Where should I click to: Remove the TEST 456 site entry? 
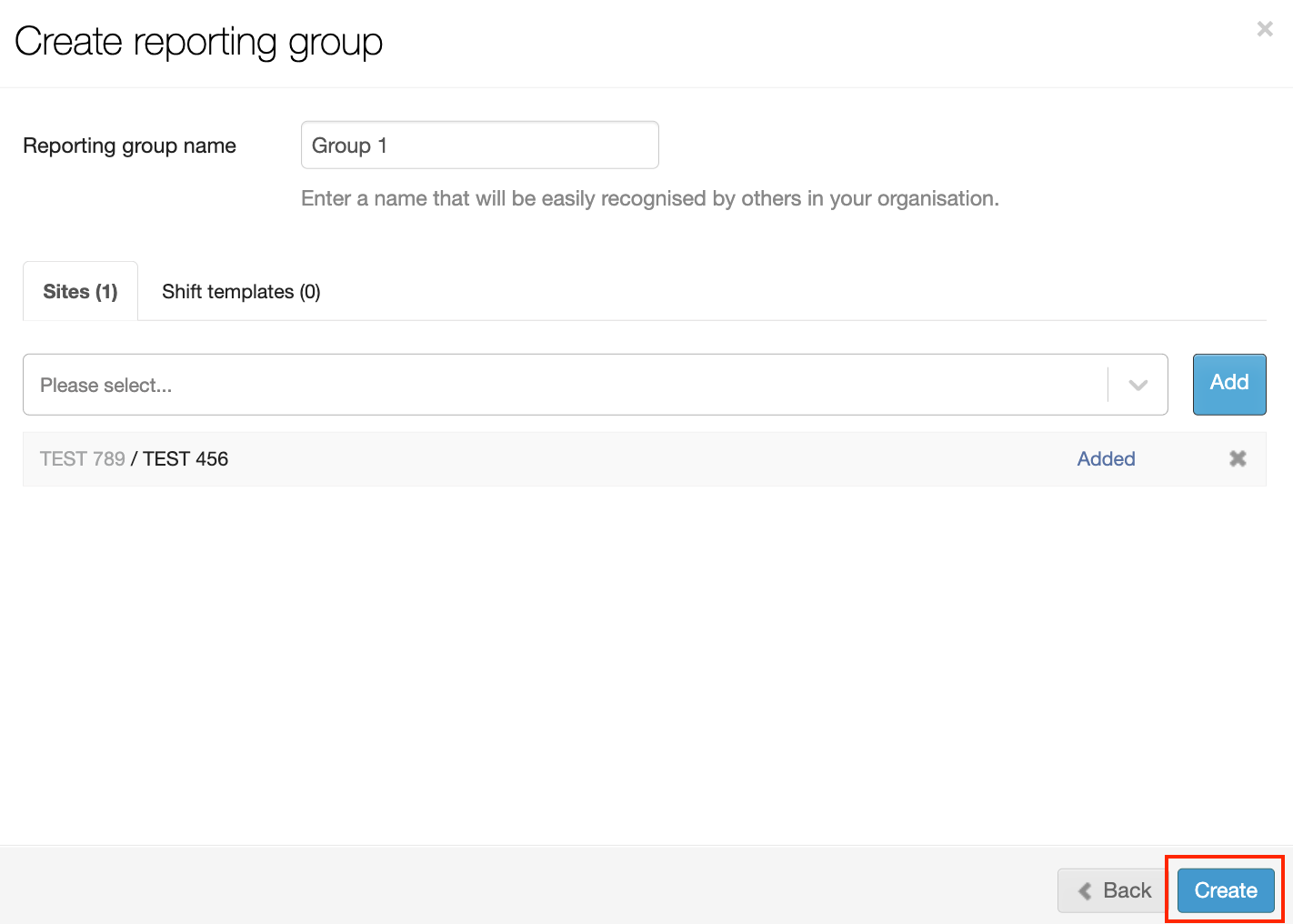[1238, 459]
